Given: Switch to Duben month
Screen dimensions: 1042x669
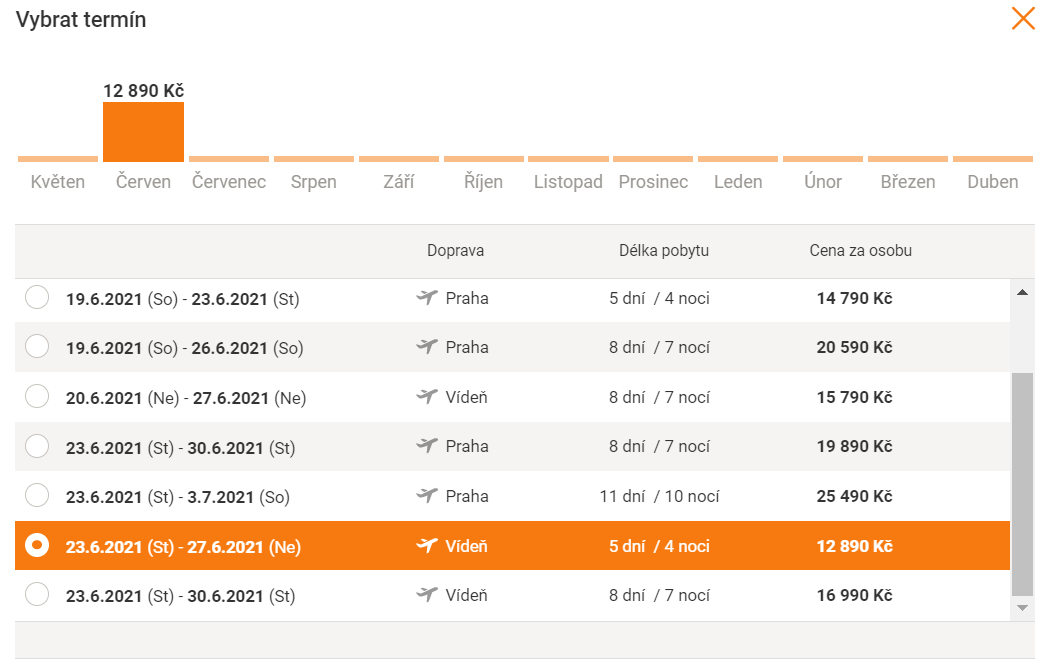Looking at the screenshot, I should (993, 181).
